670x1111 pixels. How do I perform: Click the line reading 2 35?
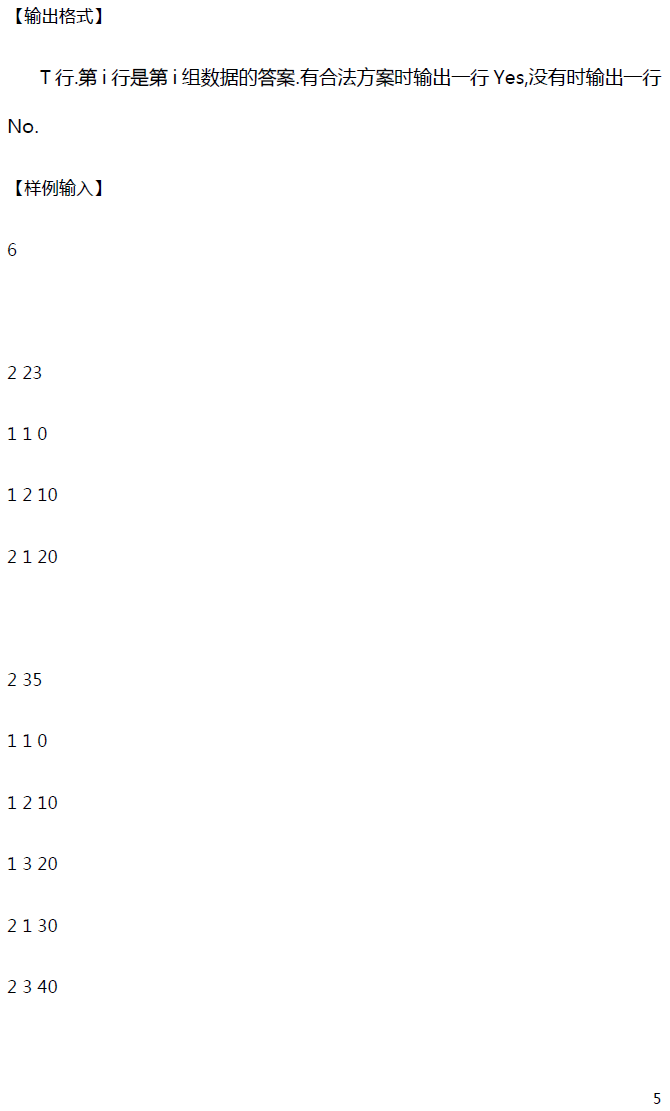(25, 679)
